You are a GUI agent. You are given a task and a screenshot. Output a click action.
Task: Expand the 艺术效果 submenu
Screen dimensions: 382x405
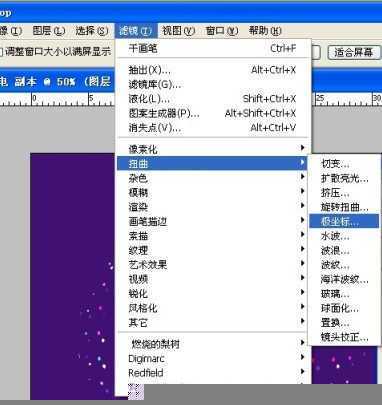(x=212, y=265)
